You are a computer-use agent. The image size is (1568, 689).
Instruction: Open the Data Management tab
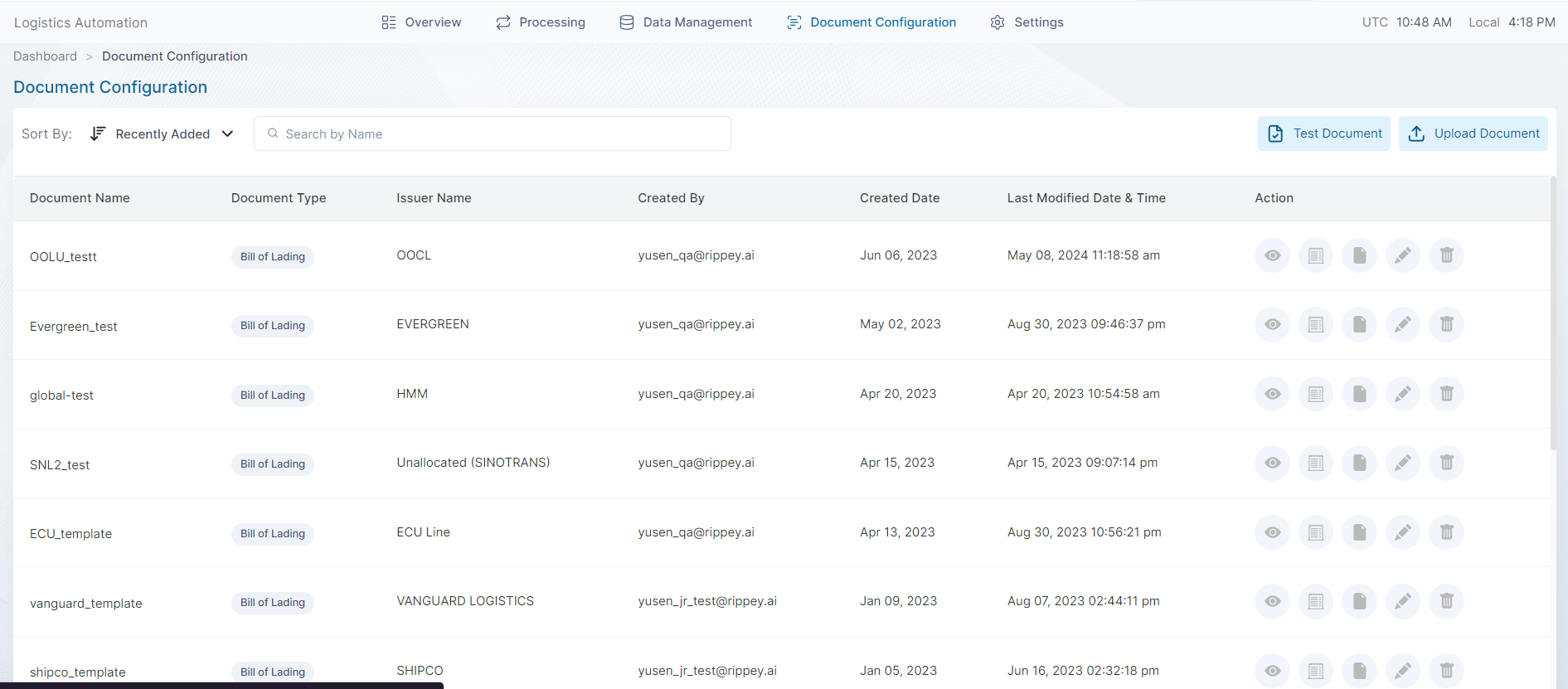(x=686, y=22)
